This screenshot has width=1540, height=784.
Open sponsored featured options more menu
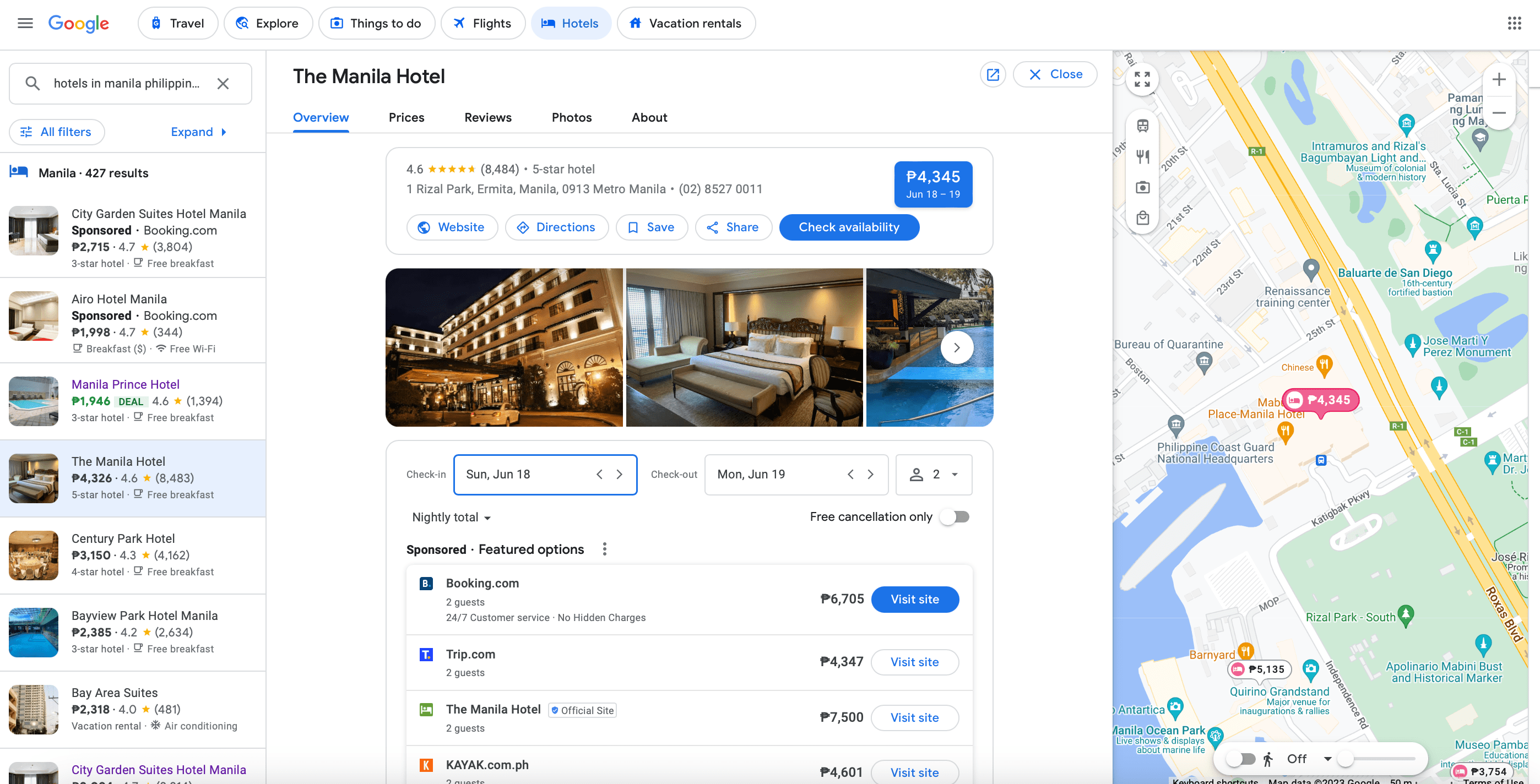tap(604, 549)
